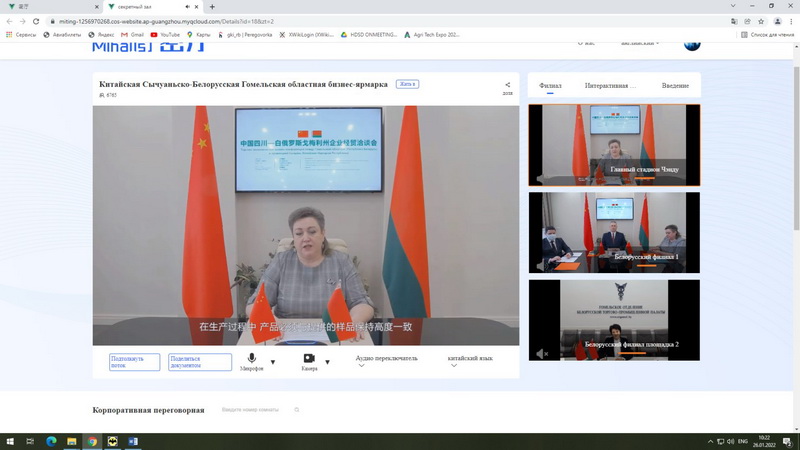Viewport: 800px width, 450px height.
Task: Open the Сервисы apps bookmark
Action: (21, 35)
